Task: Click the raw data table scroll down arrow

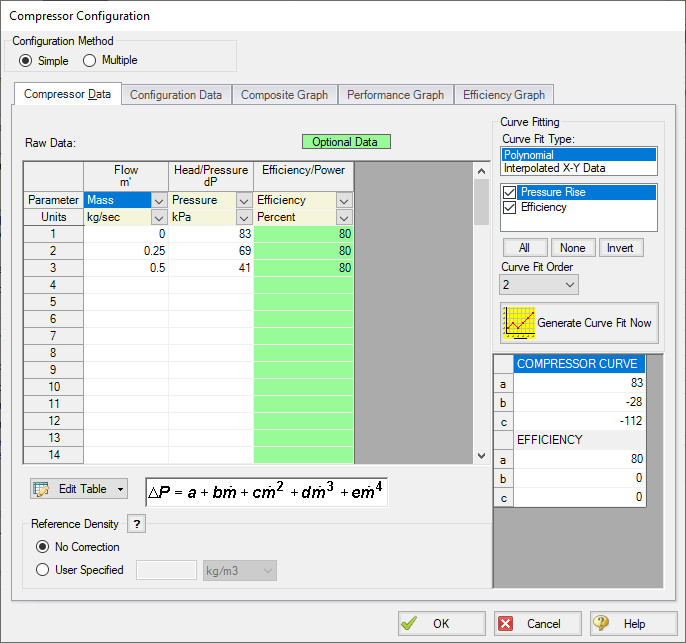Action: (482, 456)
